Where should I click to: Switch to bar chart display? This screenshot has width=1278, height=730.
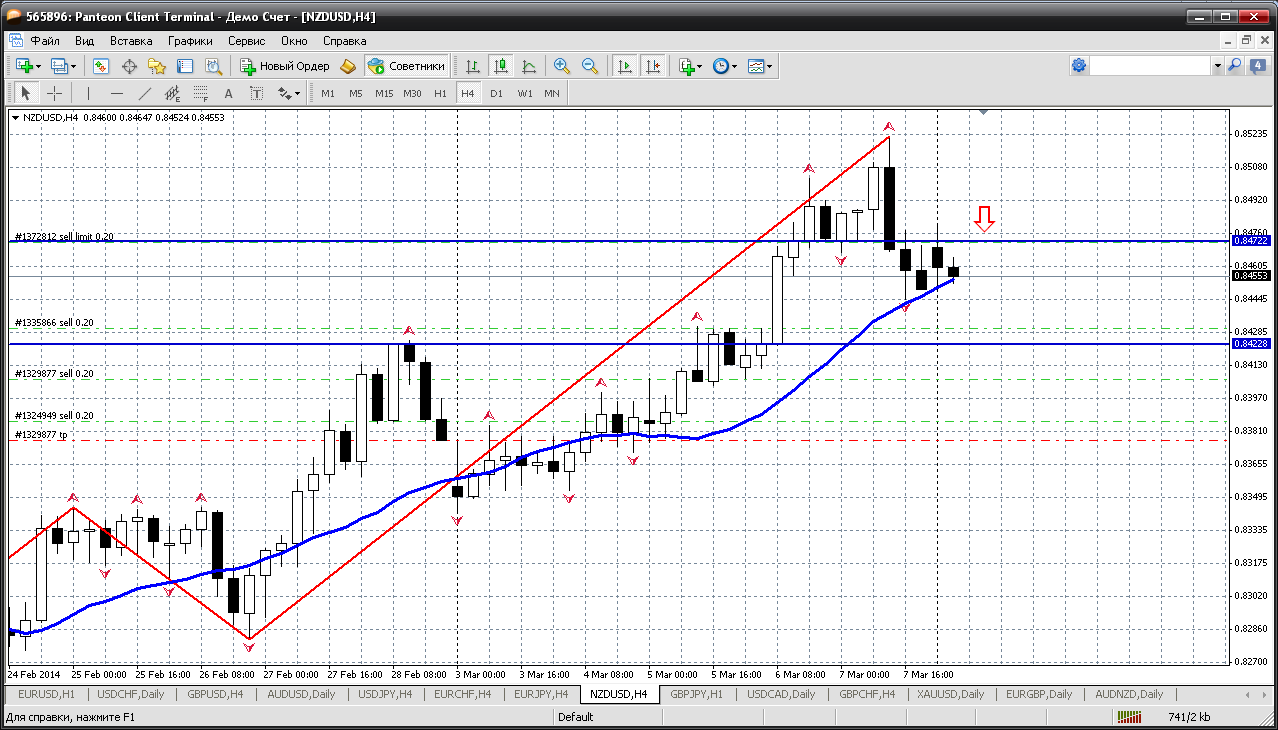[x=473, y=66]
